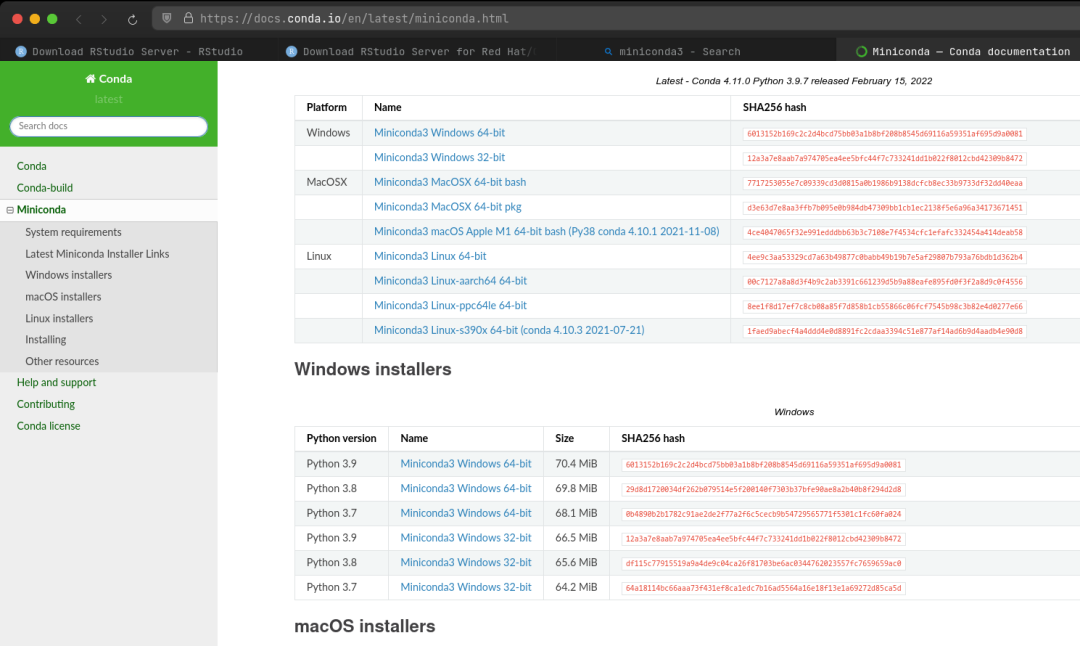Click the 64.2 MiB size cell
The image size is (1080, 646).
pos(577,587)
